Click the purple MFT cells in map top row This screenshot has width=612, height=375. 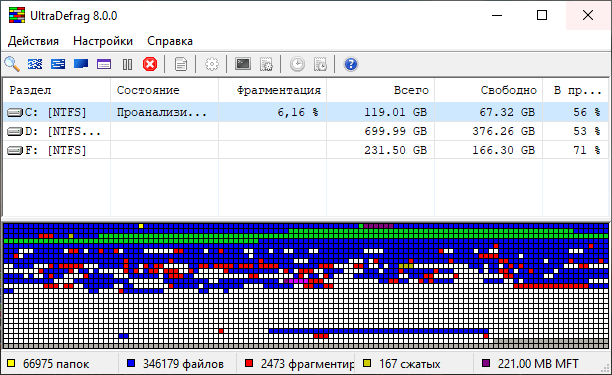[x=378, y=226]
